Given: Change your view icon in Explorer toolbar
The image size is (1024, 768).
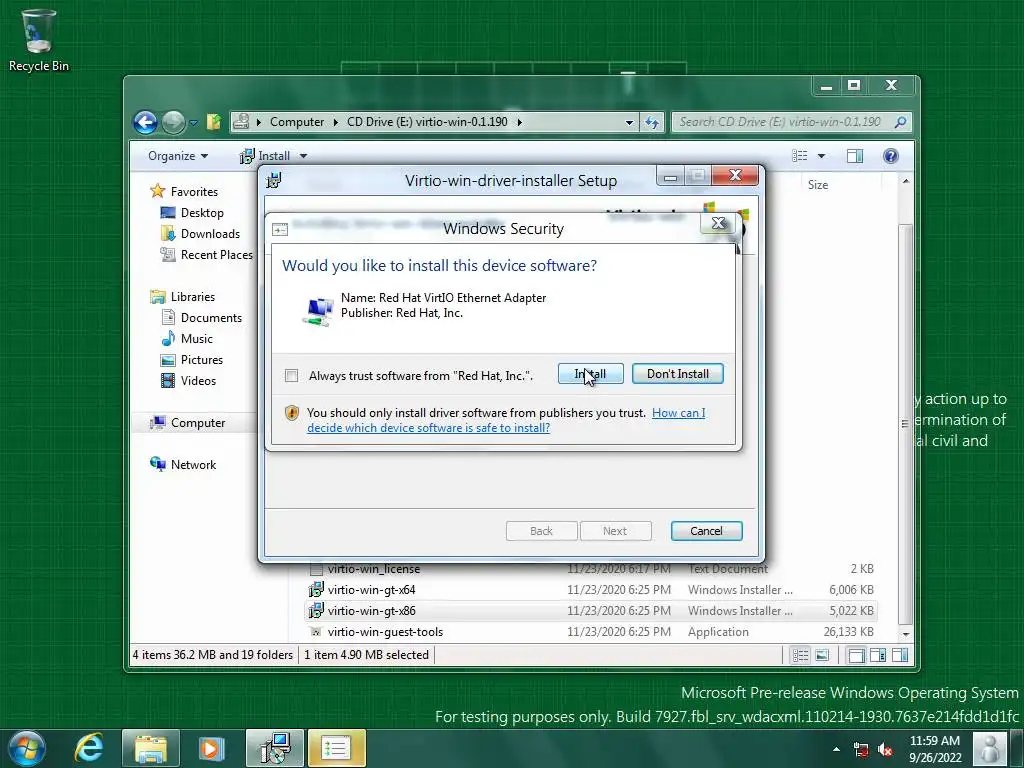Looking at the screenshot, I should click(x=799, y=156).
